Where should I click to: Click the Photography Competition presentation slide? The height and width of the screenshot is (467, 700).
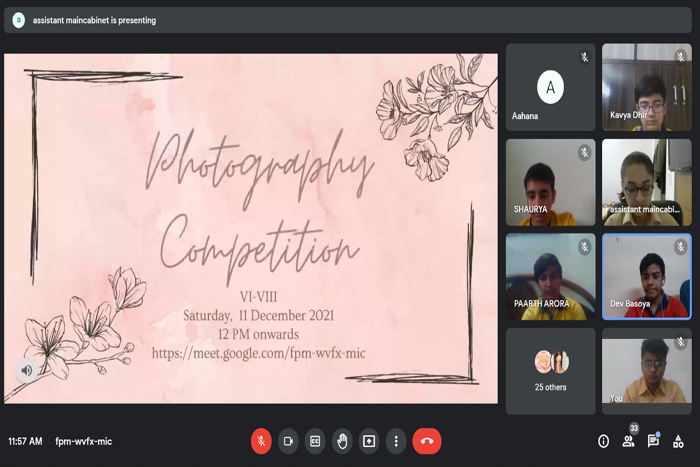251,229
